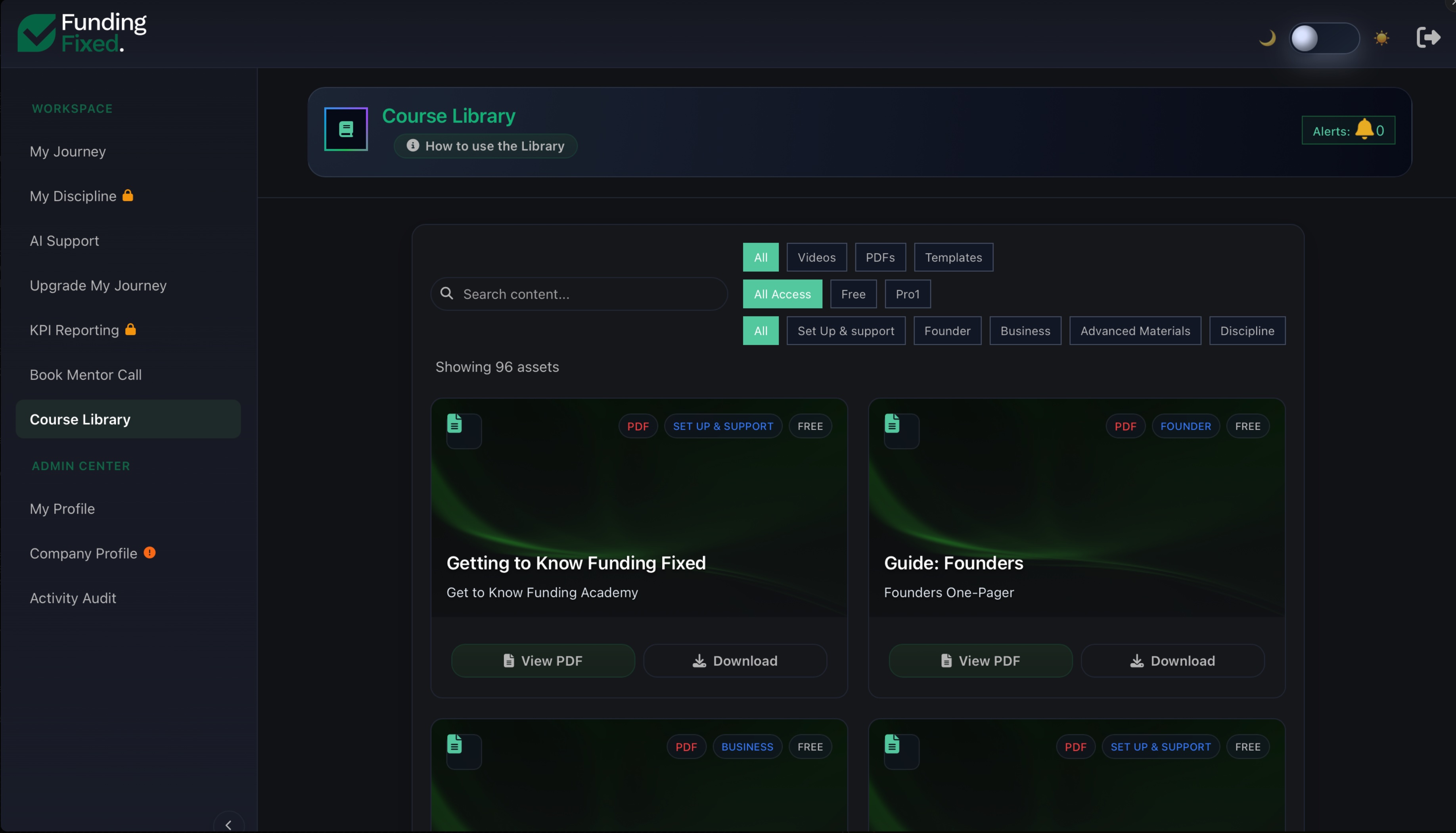This screenshot has height=833, width=1456.
Task: Click the Course Library page heading
Action: point(448,116)
